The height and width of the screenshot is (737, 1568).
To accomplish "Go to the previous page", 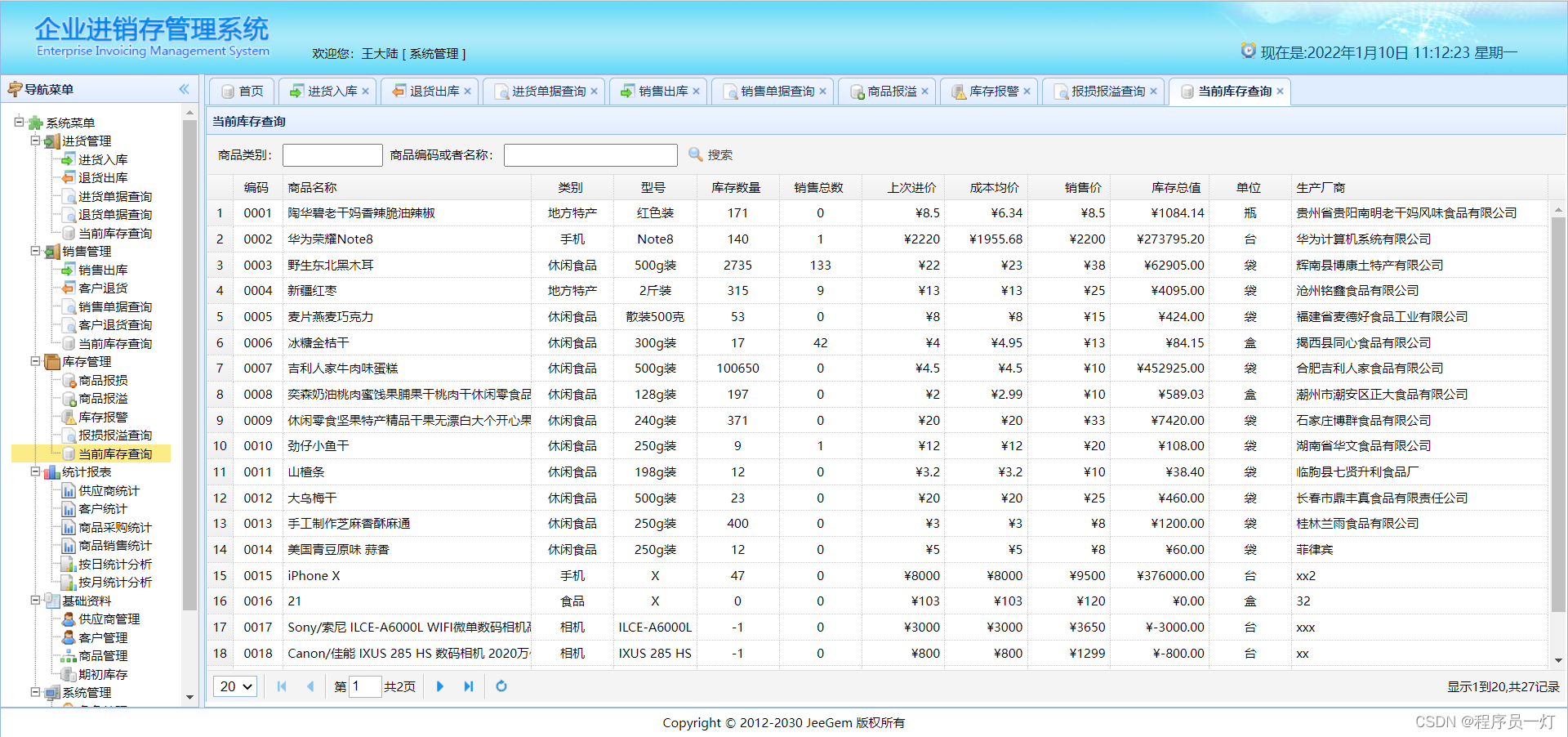I will pos(310,686).
